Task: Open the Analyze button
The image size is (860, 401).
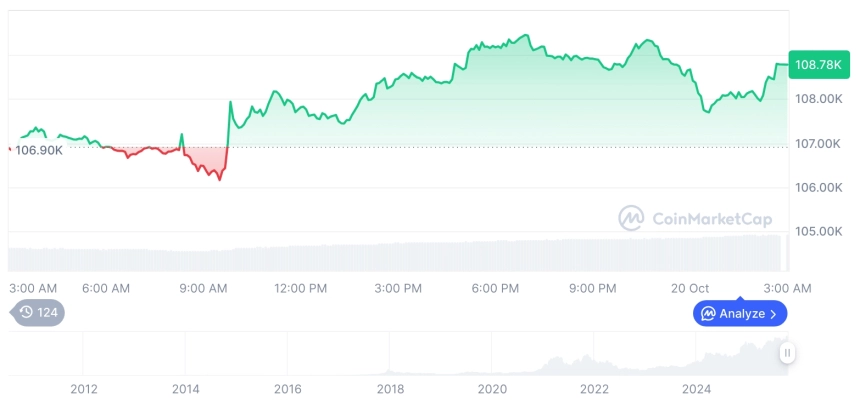Action: (740, 314)
